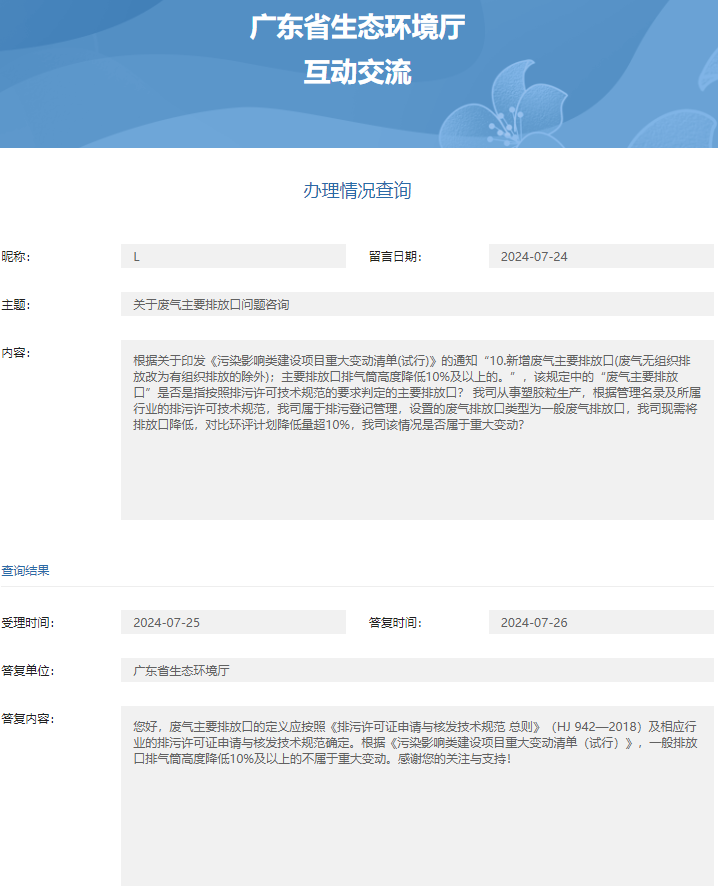Click the 昵称 label
This screenshot has width=718, height=892.
(16, 257)
